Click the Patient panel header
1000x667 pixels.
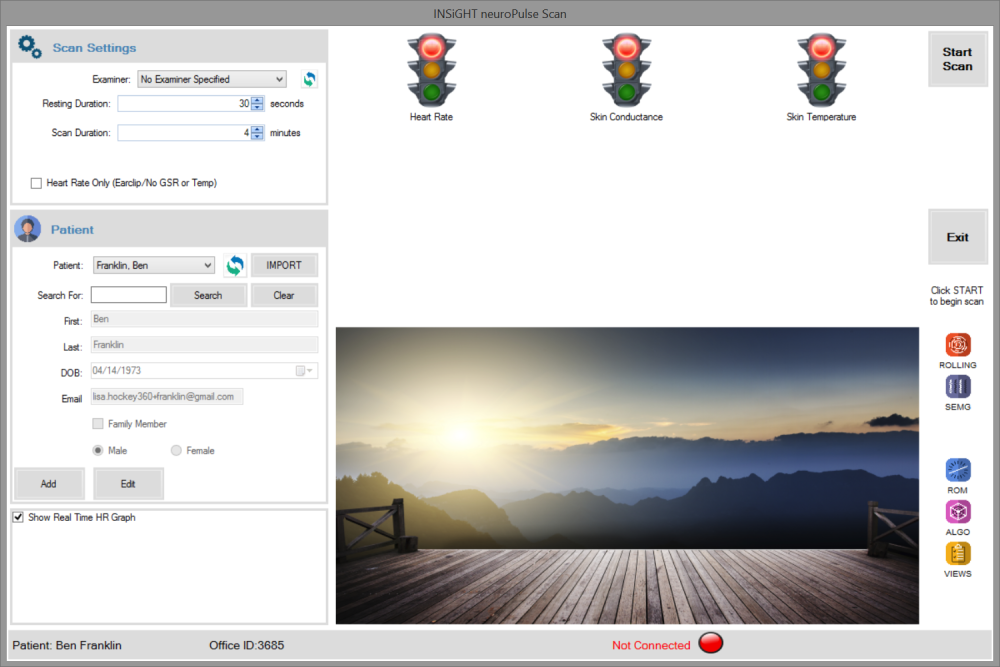point(71,228)
